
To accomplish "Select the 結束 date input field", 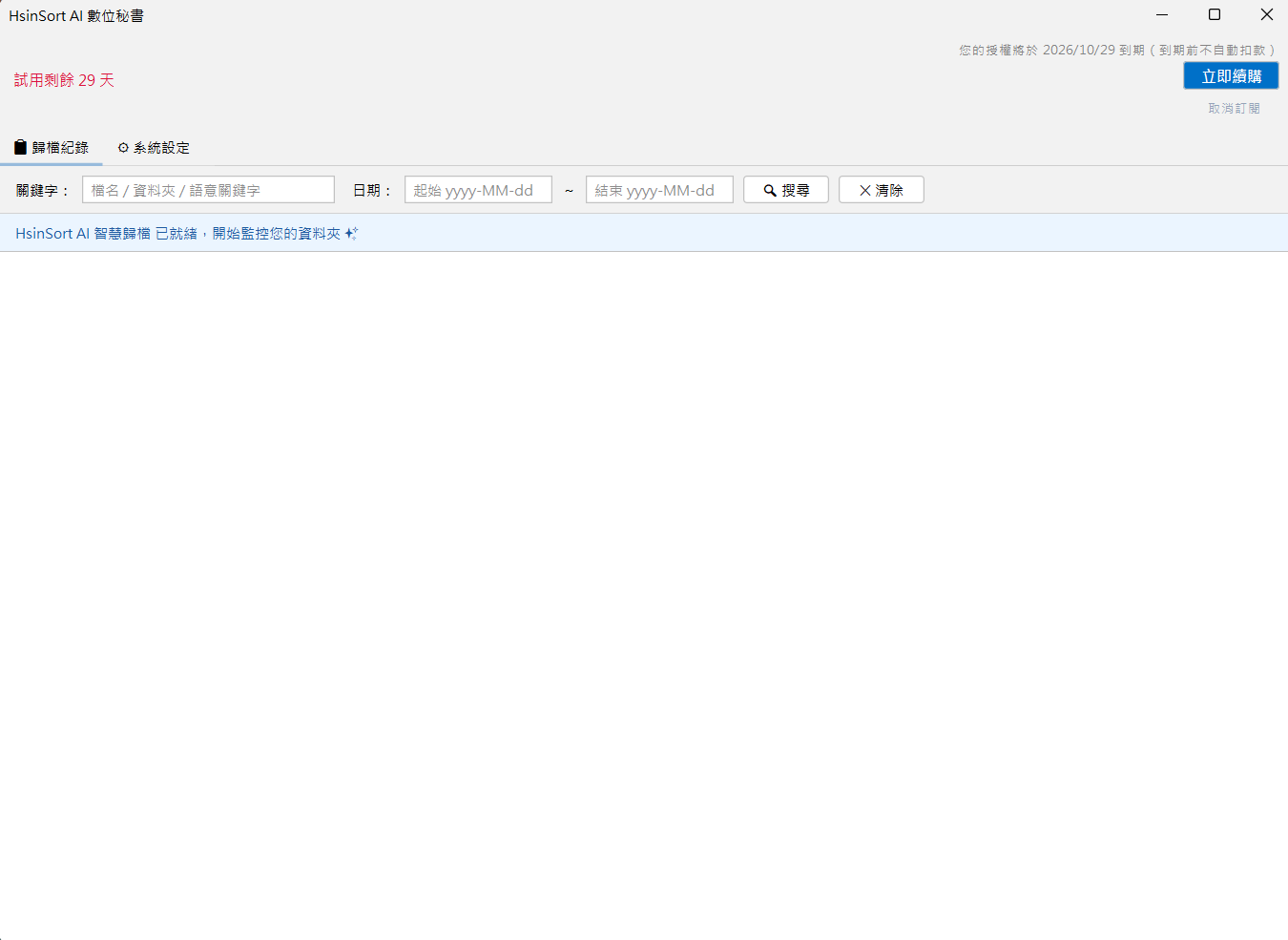I will [x=659, y=190].
